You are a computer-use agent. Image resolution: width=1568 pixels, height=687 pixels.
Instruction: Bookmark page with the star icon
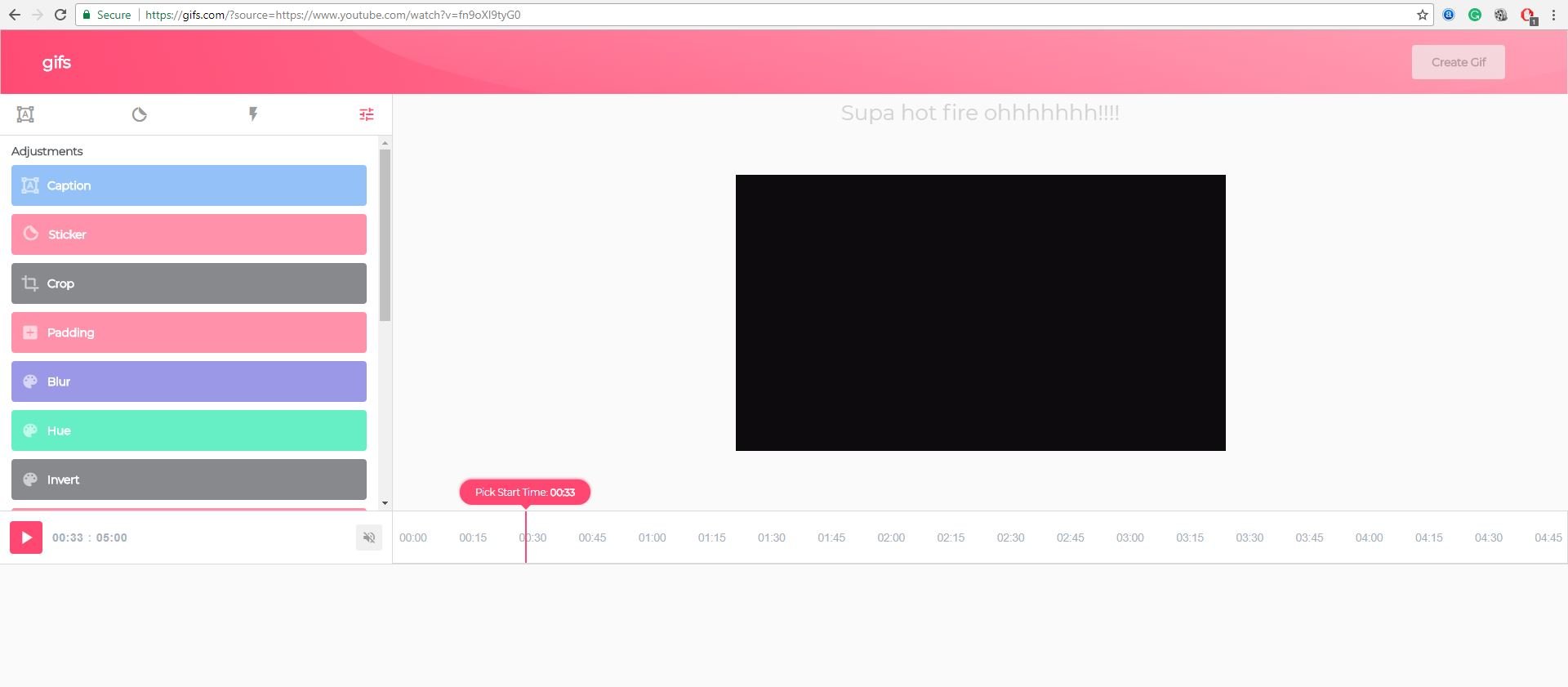tap(1422, 15)
